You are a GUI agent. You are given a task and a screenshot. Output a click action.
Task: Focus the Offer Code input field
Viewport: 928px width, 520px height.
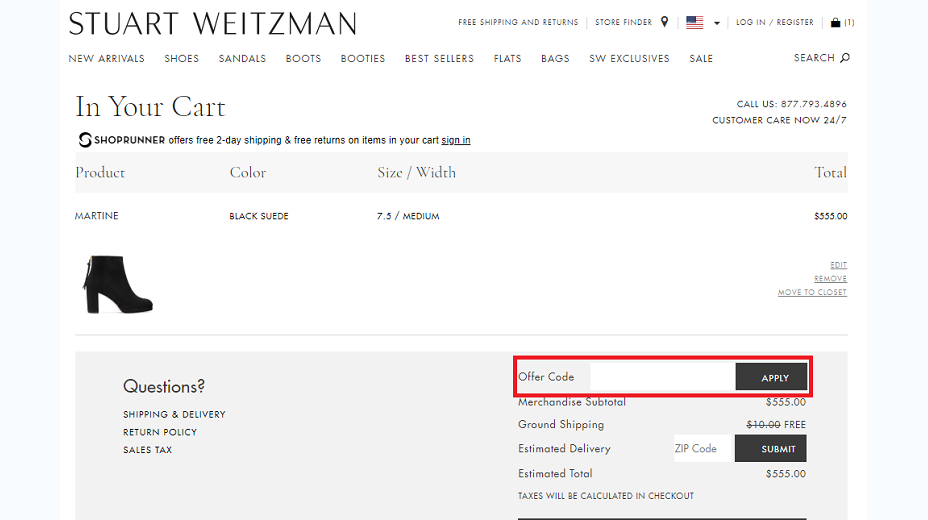pyautogui.click(x=662, y=377)
